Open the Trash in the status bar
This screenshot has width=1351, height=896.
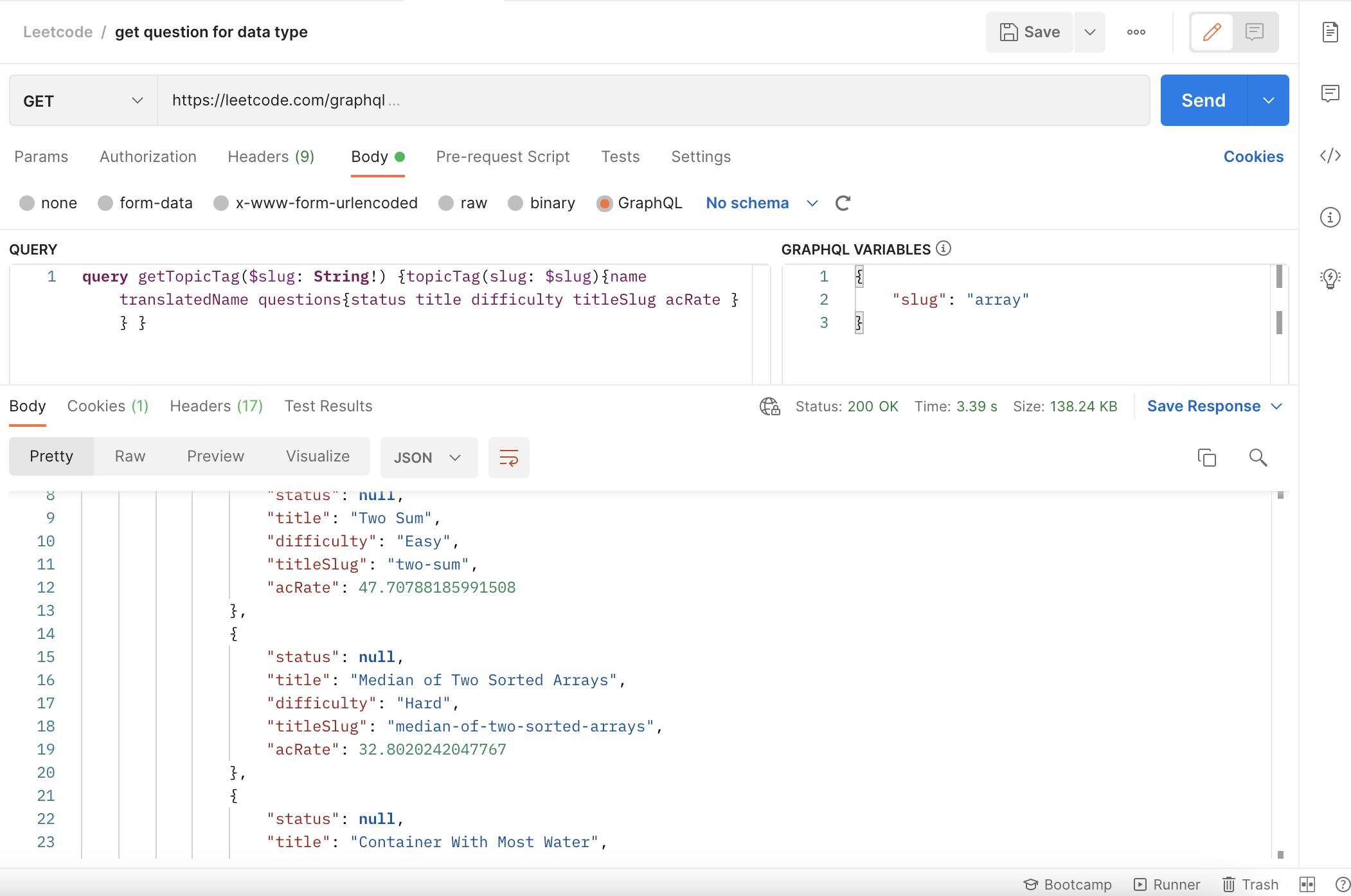[x=1249, y=884]
